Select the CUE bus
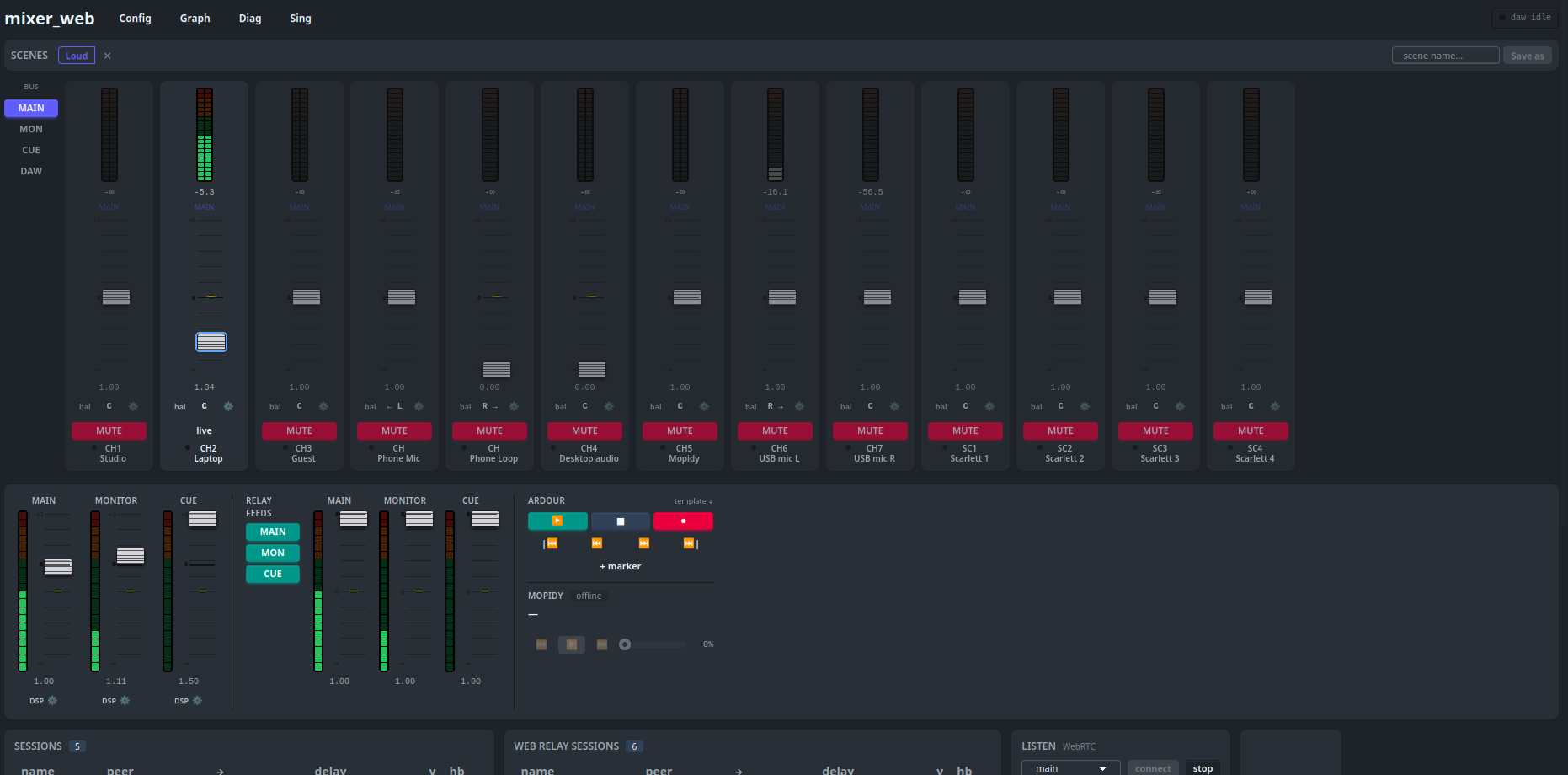 click(31, 150)
